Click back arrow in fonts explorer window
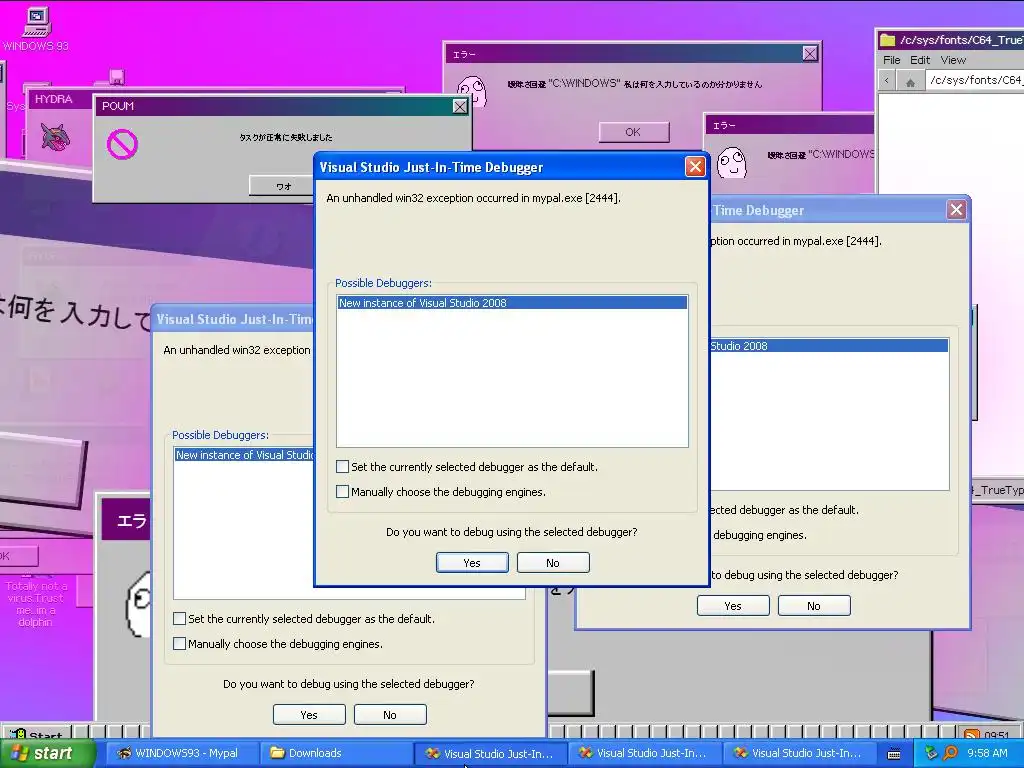This screenshot has width=1024, height=768. 886,80
